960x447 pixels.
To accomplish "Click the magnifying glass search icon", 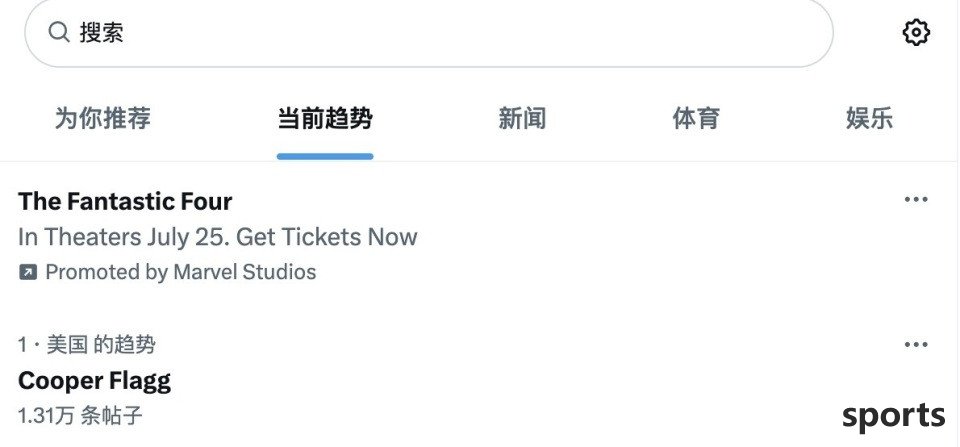I will 59,32.
